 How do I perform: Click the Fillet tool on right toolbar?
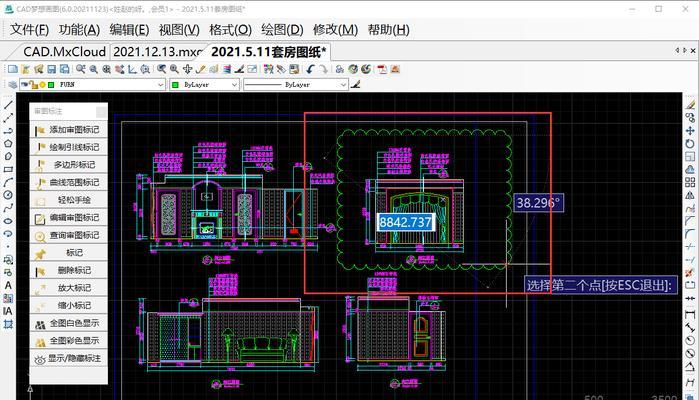(690, 234)
